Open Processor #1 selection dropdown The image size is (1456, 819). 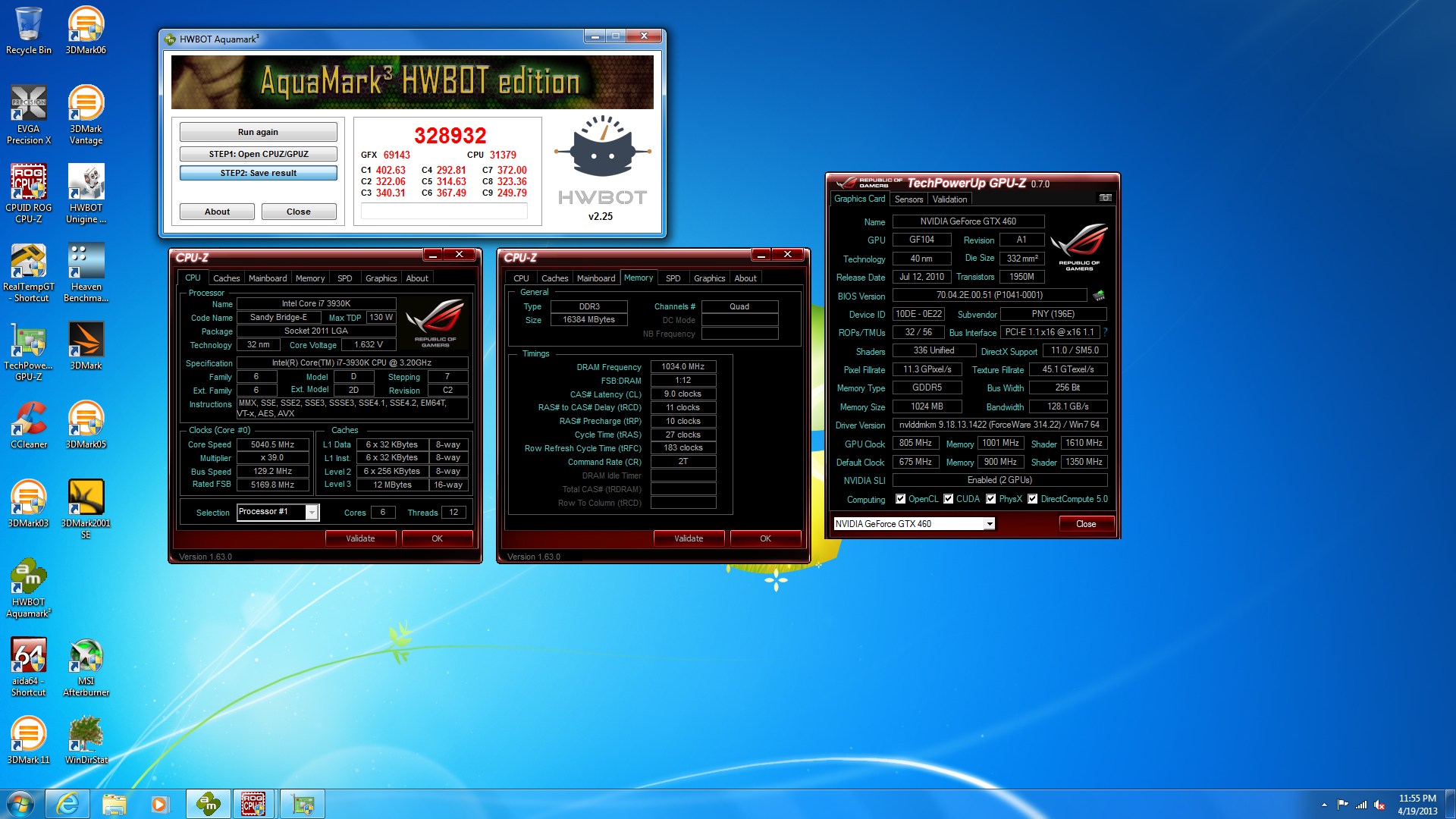(x=278, y=512)
